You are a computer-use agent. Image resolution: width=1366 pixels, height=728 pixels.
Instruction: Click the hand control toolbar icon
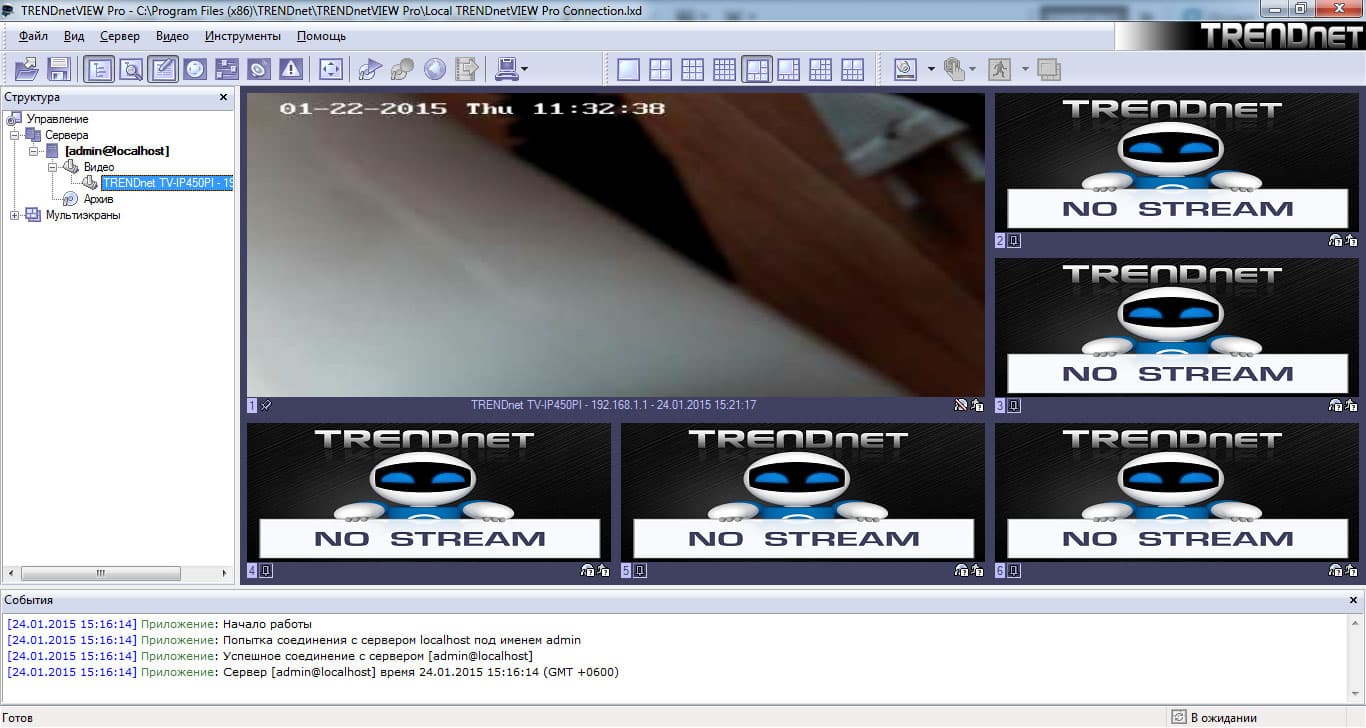point(953,69)
